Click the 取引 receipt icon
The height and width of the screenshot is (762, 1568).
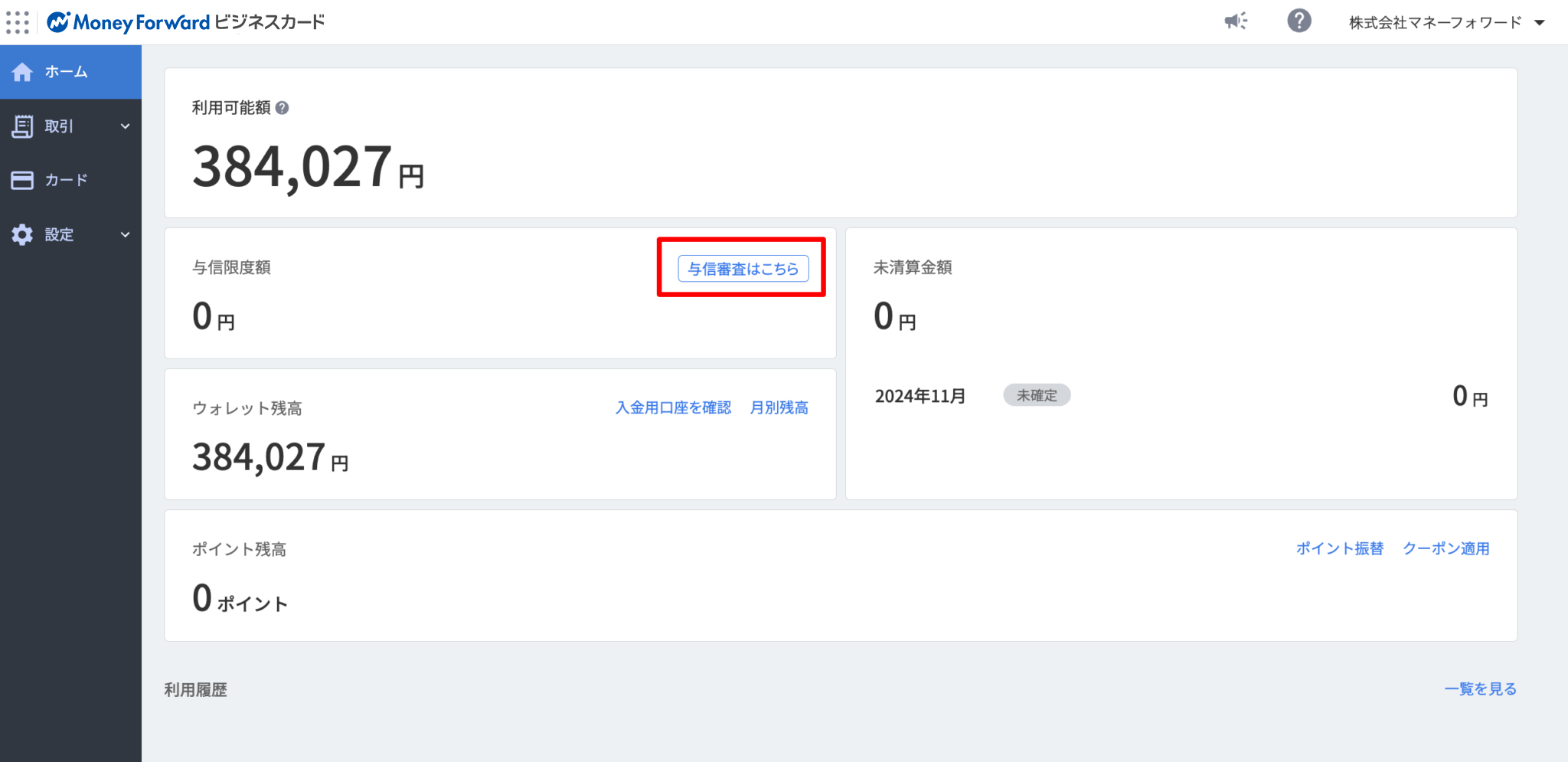coord(22,126)
